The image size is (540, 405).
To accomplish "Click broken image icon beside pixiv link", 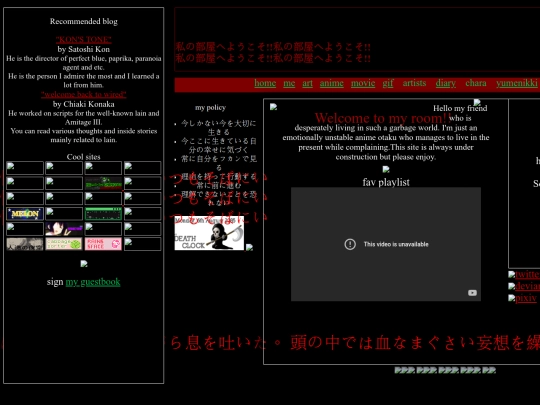I will pyautogui.click(x=511, y=298).
